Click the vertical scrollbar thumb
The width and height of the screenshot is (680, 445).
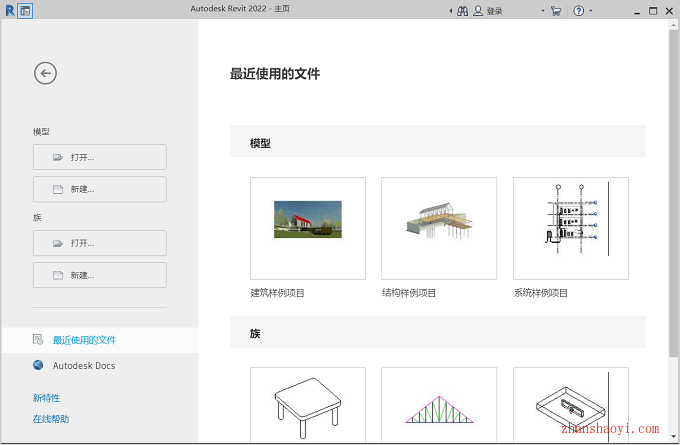673,193
